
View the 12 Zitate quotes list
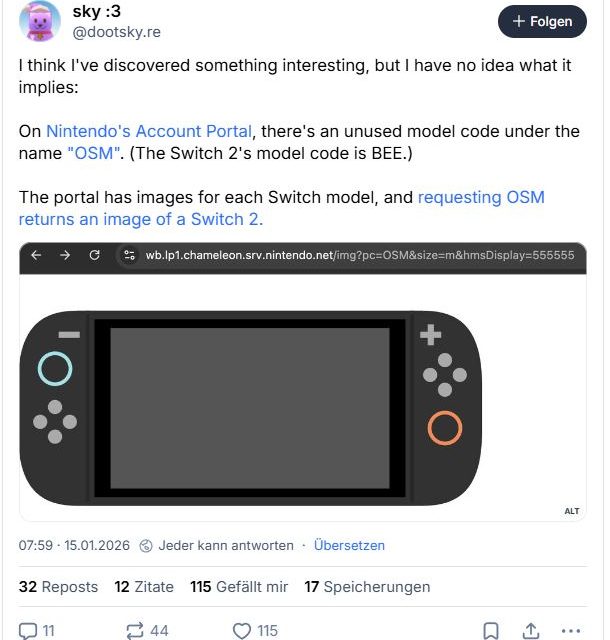pos(144,587)
